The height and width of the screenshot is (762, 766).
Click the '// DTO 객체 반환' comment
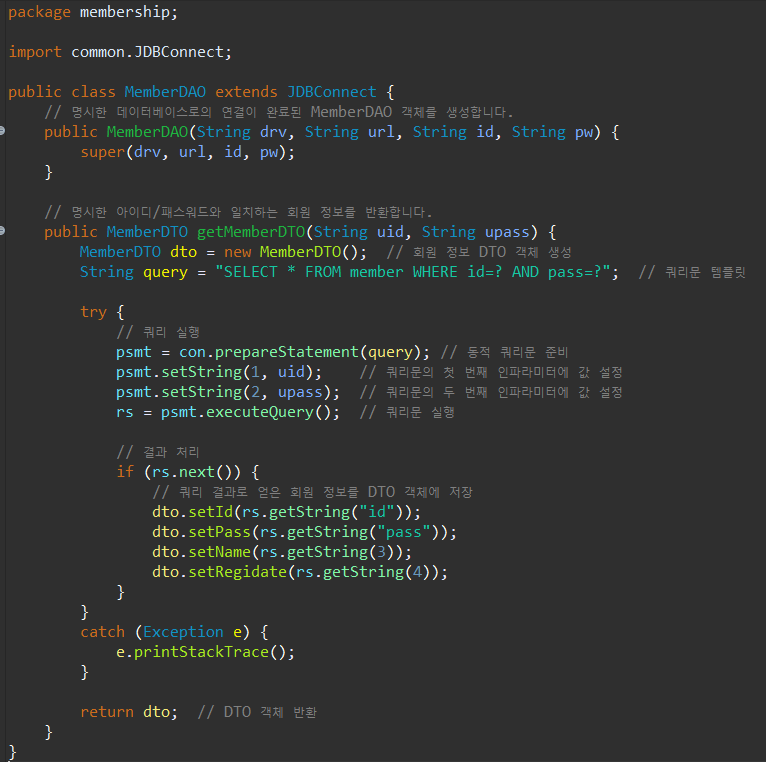(x=257, y=712)
